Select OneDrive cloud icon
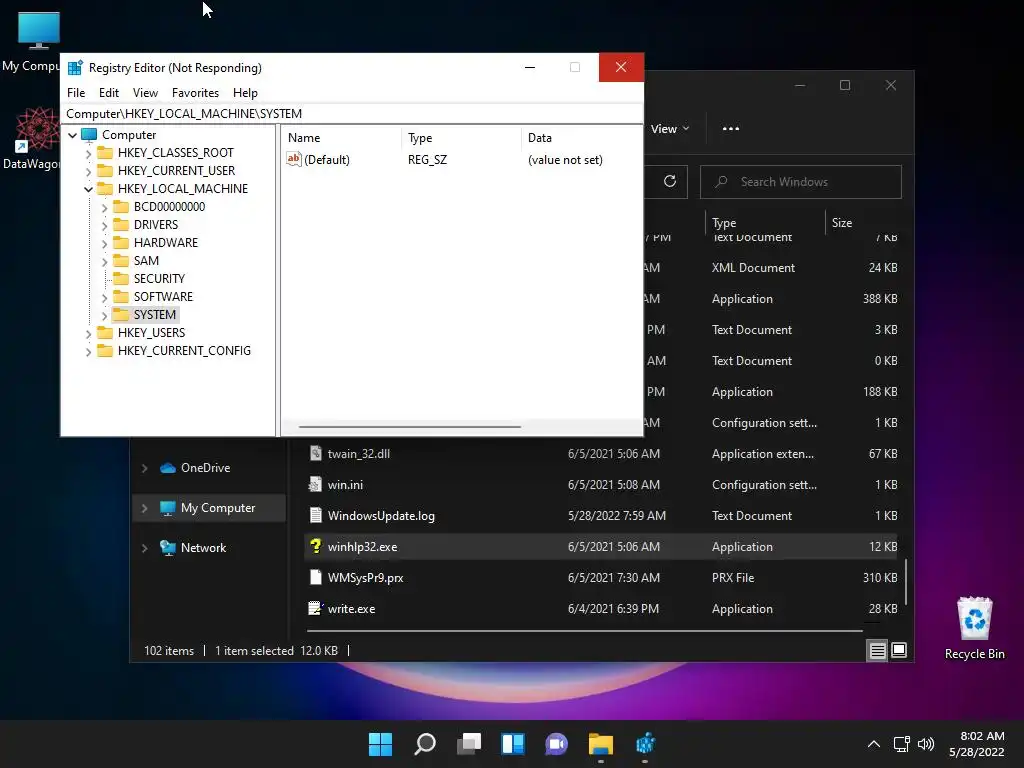The width and height of the screenshot is (1024, 768). click(168, 468)
